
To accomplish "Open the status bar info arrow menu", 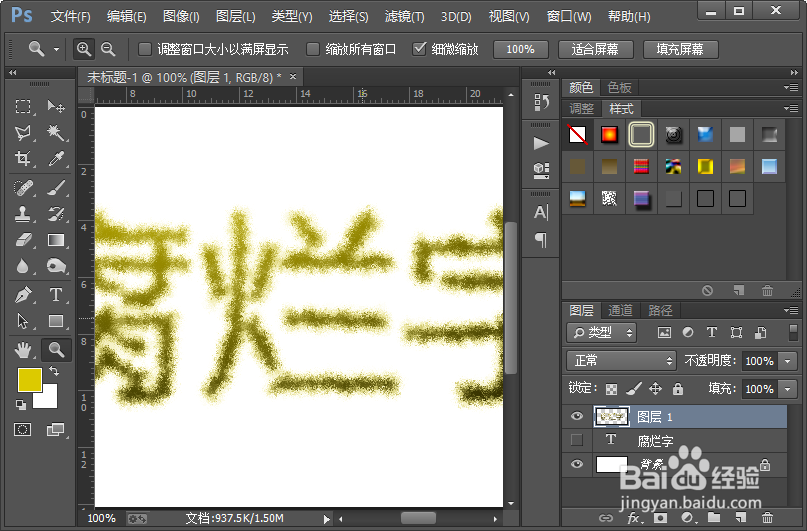I will coord(326,519).
